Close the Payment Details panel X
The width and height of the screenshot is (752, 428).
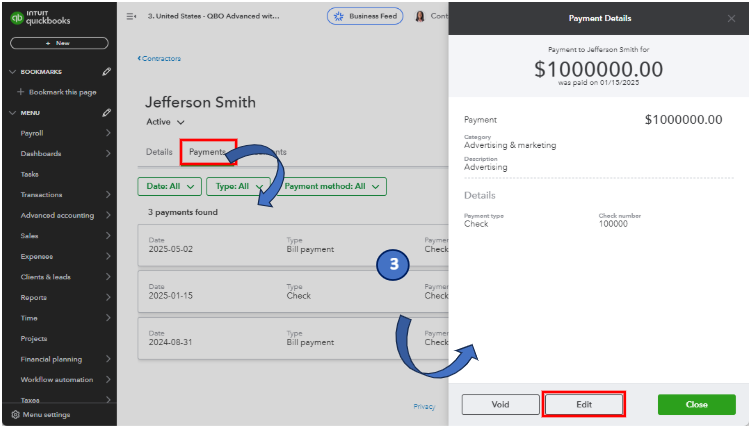tap(731, 19)
